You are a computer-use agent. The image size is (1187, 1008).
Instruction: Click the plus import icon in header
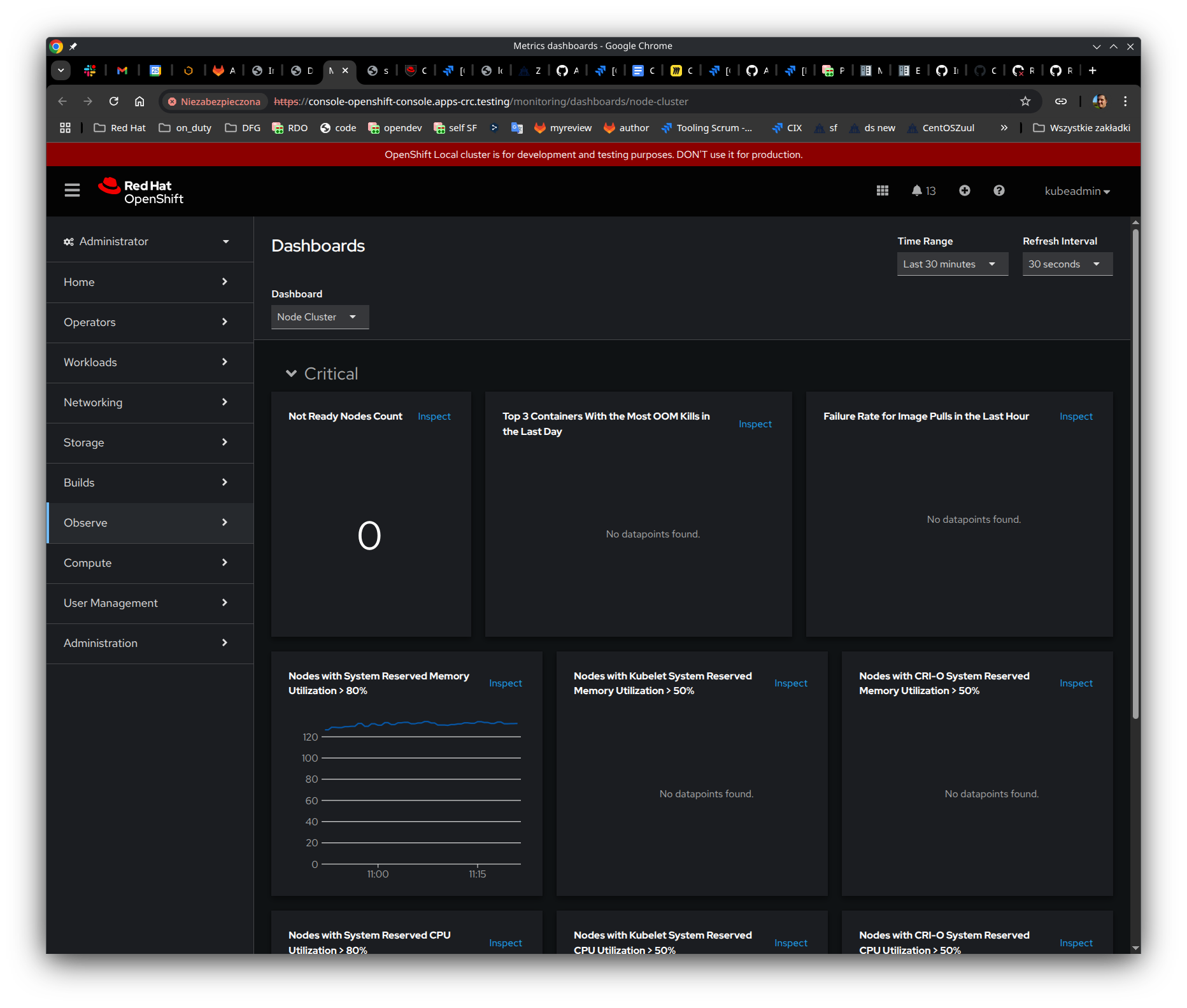(x=964, y=191)
